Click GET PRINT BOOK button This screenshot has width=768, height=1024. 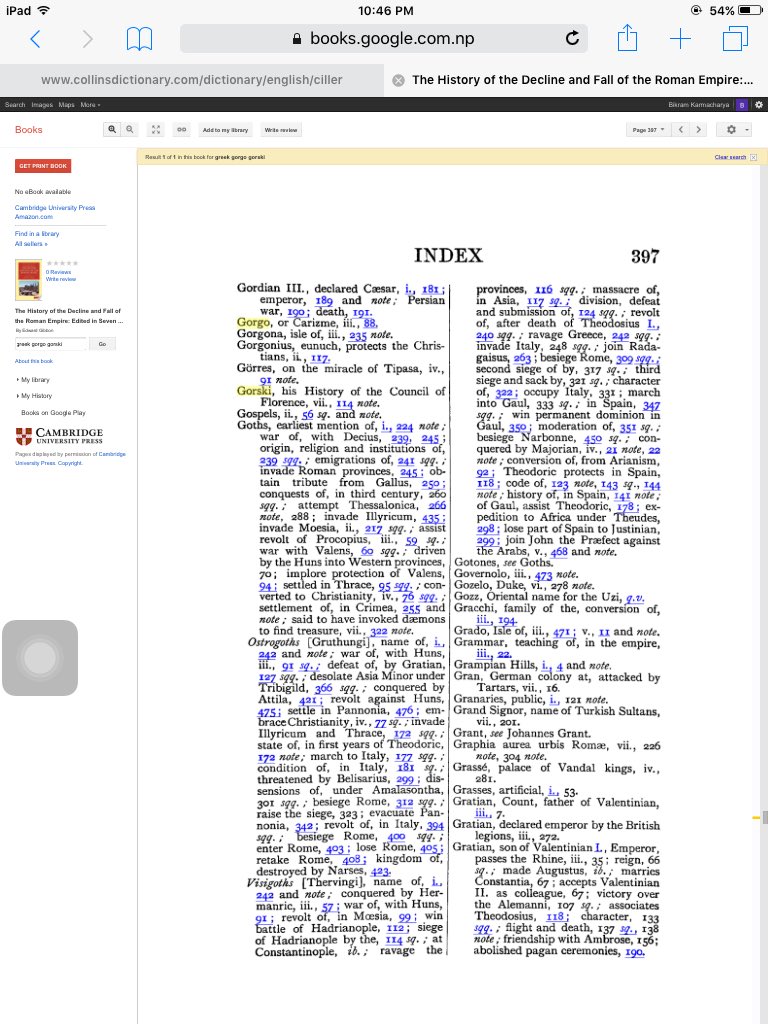43,166
